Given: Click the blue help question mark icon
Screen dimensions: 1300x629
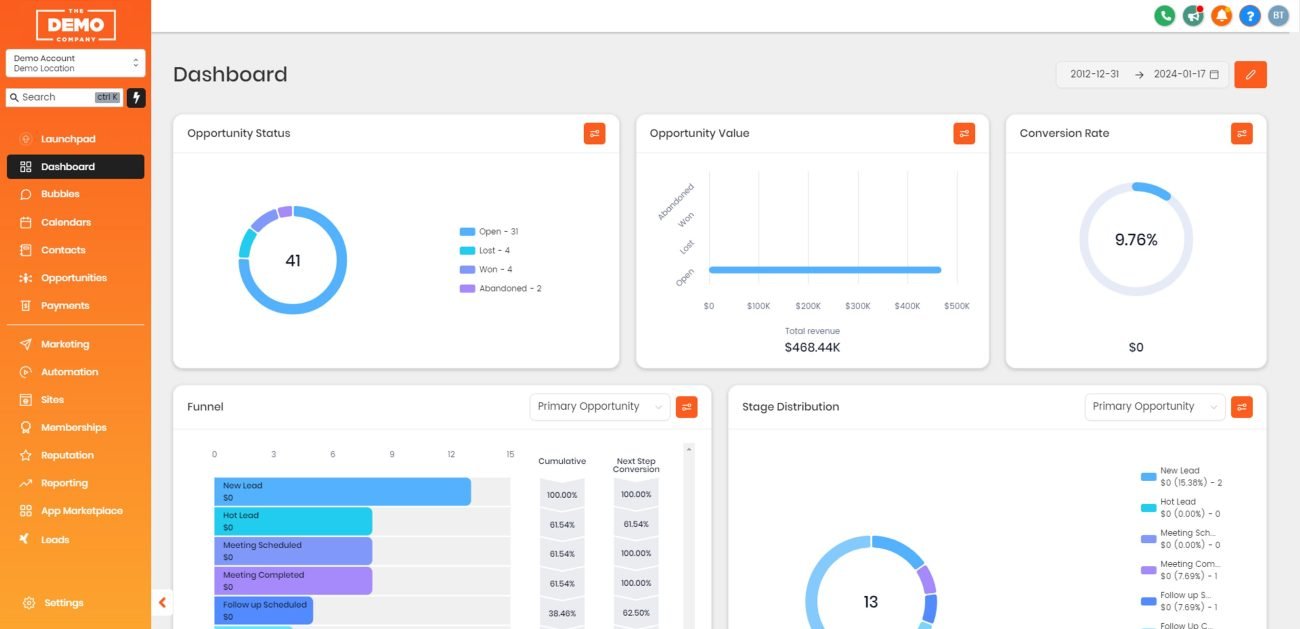Looking at the screenshot, I should (1250, 15).
